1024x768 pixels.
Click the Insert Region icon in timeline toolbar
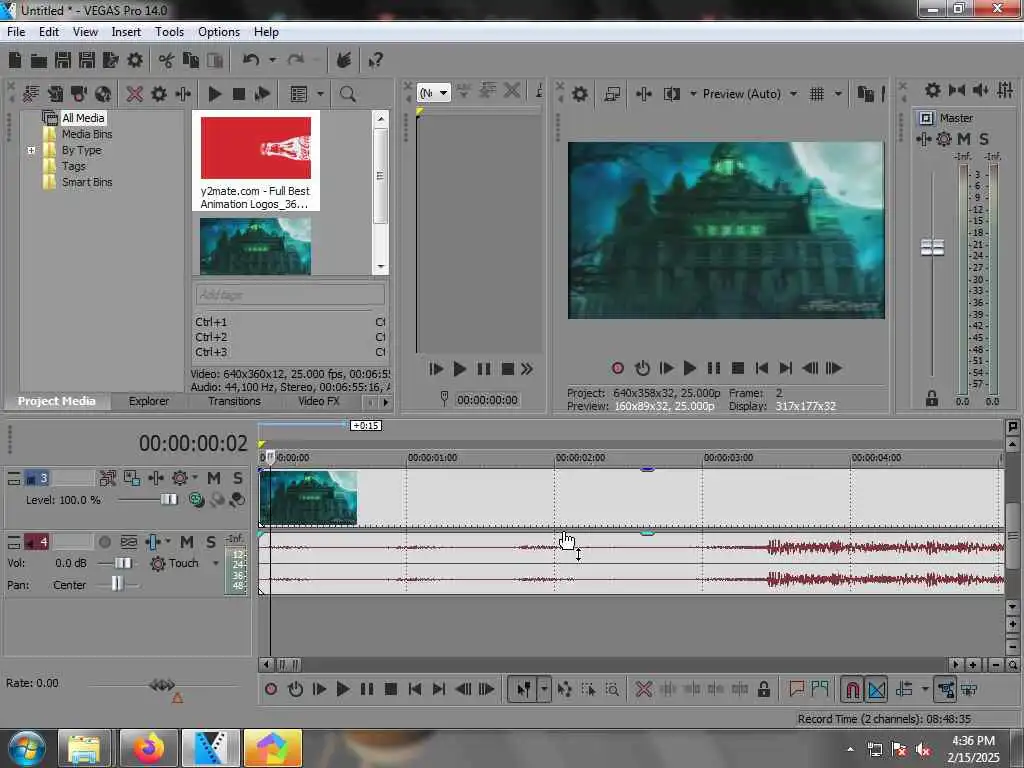click(x=820, y=689)
